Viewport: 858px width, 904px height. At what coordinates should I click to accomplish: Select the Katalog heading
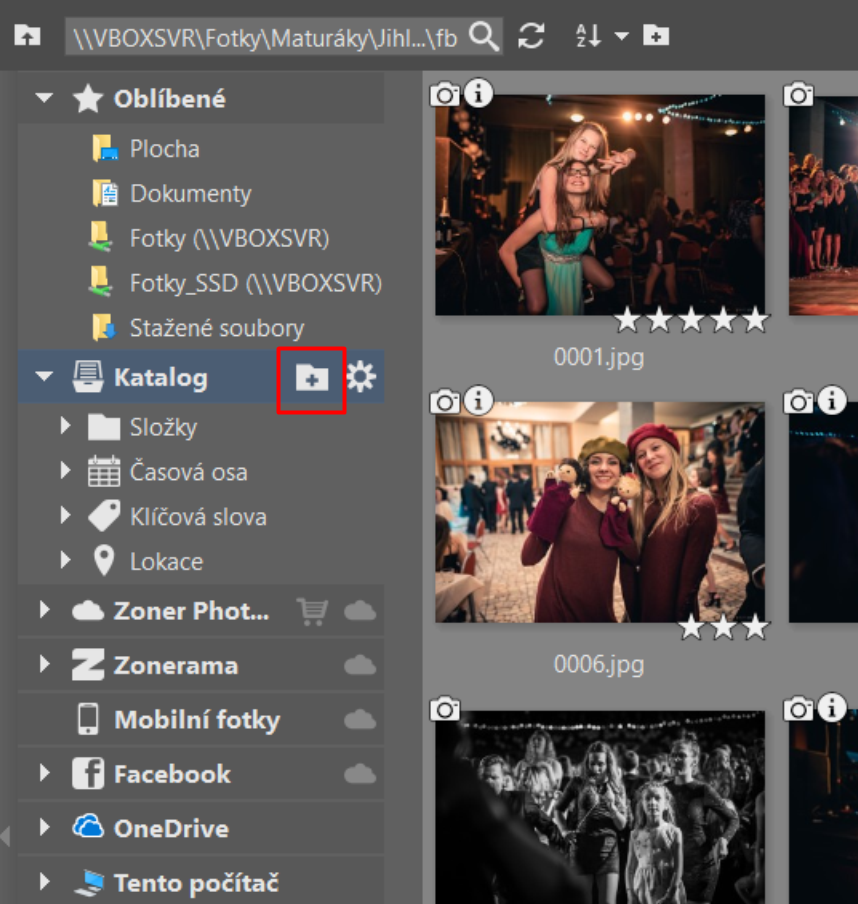tap(160, 378)
